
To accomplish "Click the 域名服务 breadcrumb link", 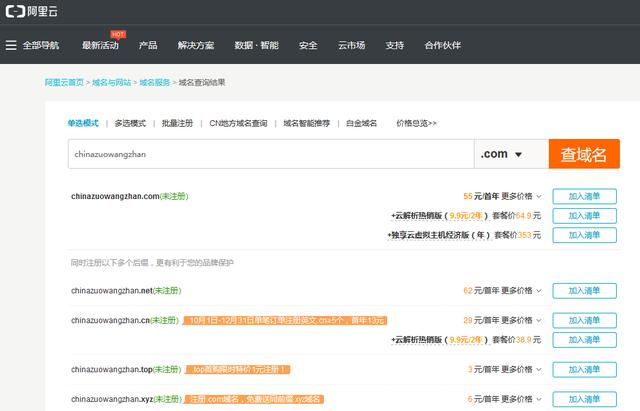I will 155,82.
